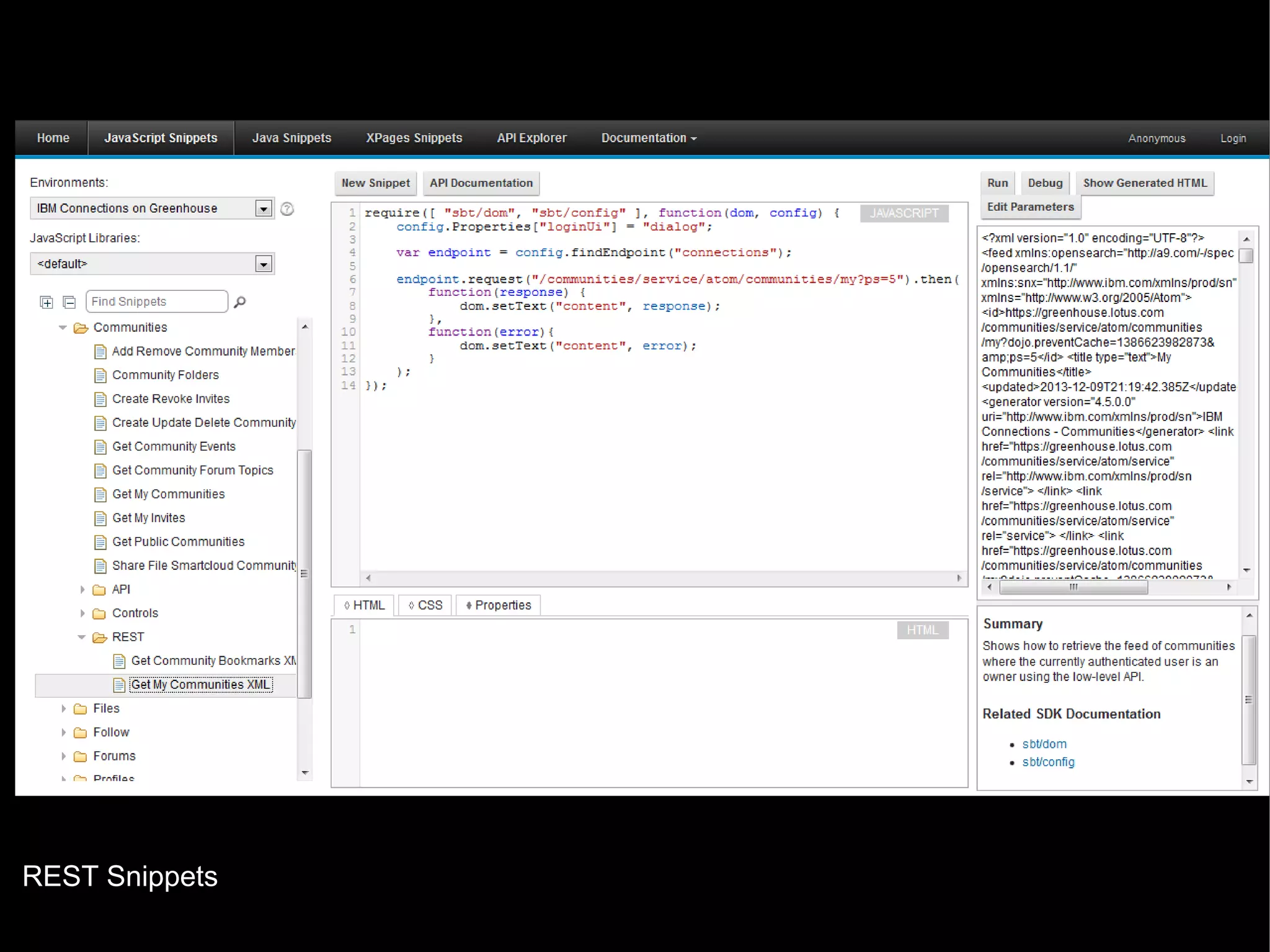Screen dimensions: 1270x952
Task: Select the Properties editor tab
Action: pyautogui.click(x=498, y=605)
